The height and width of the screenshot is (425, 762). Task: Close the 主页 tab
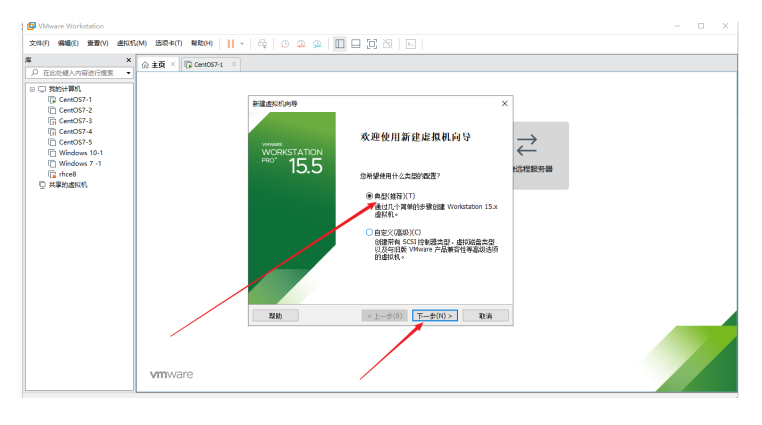point(173,64)
